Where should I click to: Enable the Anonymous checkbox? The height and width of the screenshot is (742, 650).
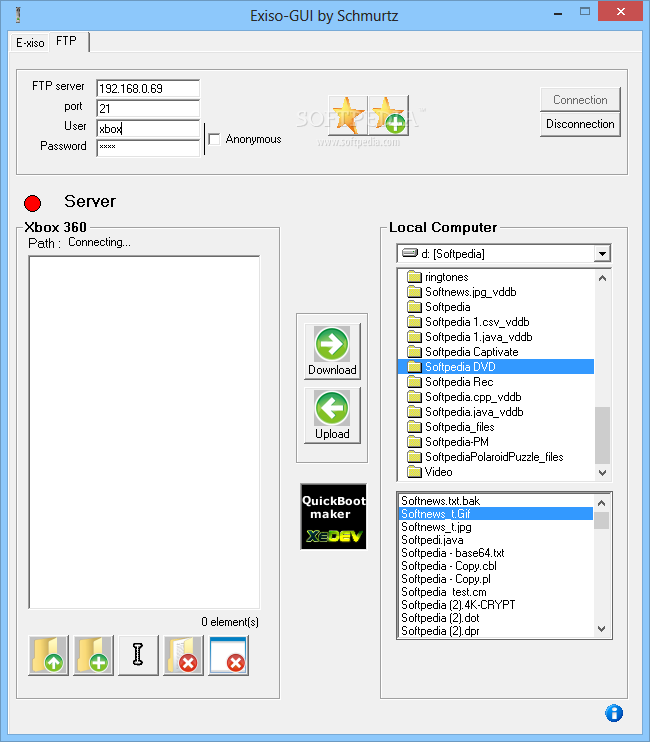214,139
